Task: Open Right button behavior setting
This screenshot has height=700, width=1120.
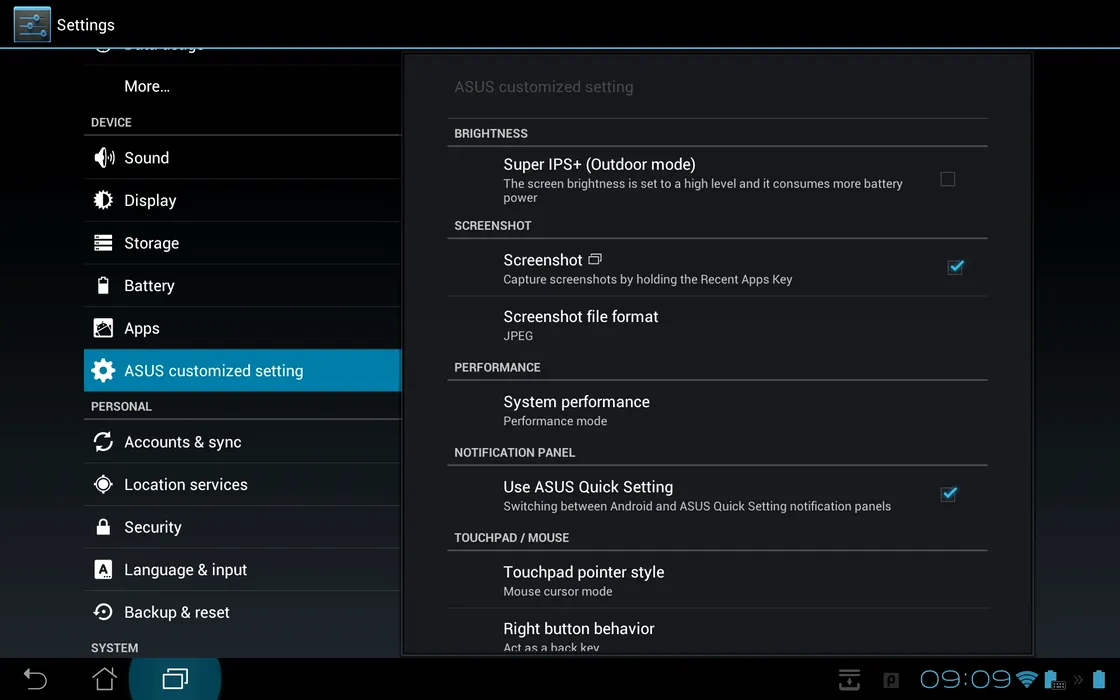Action: (x=717, y=631)
